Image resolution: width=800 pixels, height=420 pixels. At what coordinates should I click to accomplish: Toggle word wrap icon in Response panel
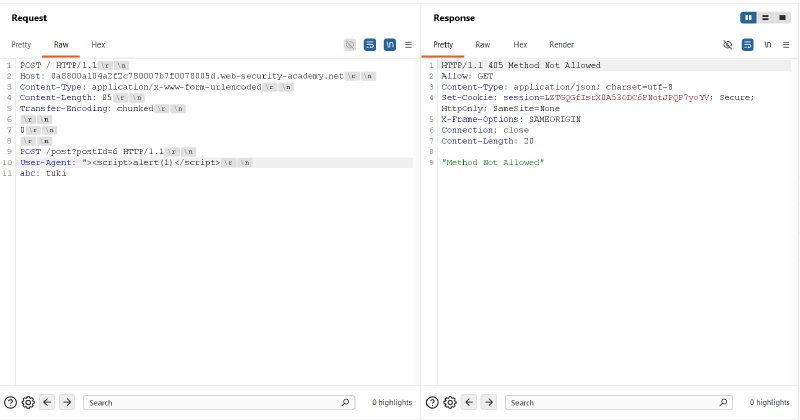tap(747, 45)
